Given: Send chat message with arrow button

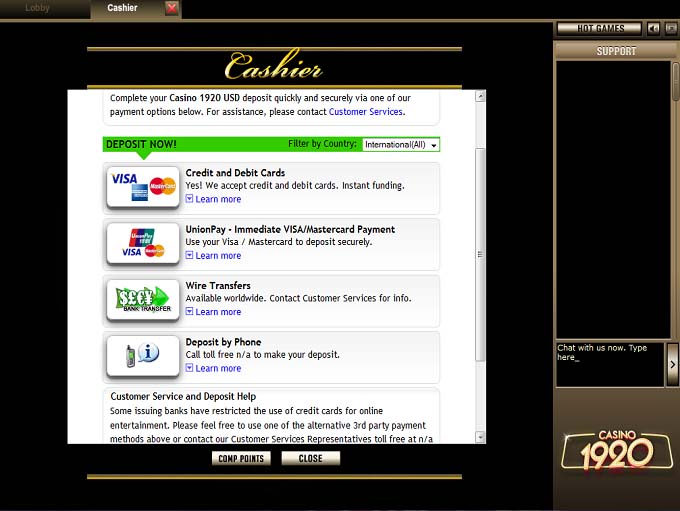Looking at the screenshot, I should (x=672, y=365).
